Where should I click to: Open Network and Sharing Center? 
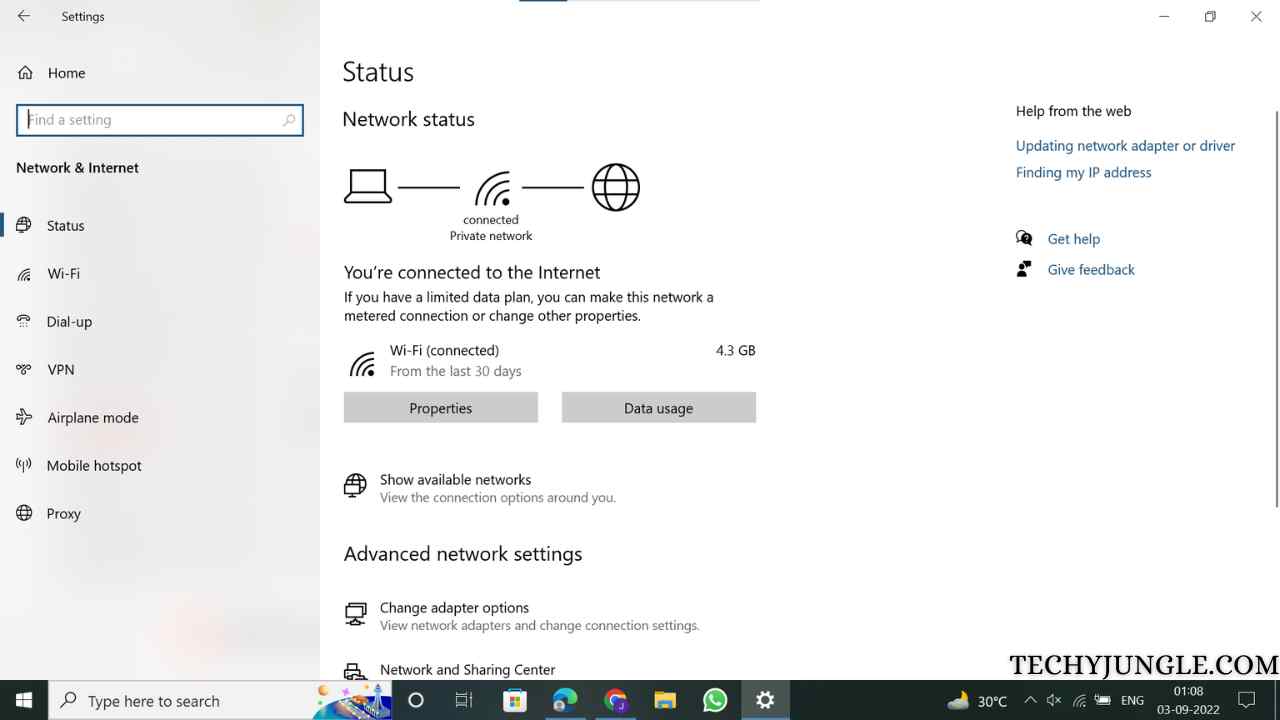(467, 670)
